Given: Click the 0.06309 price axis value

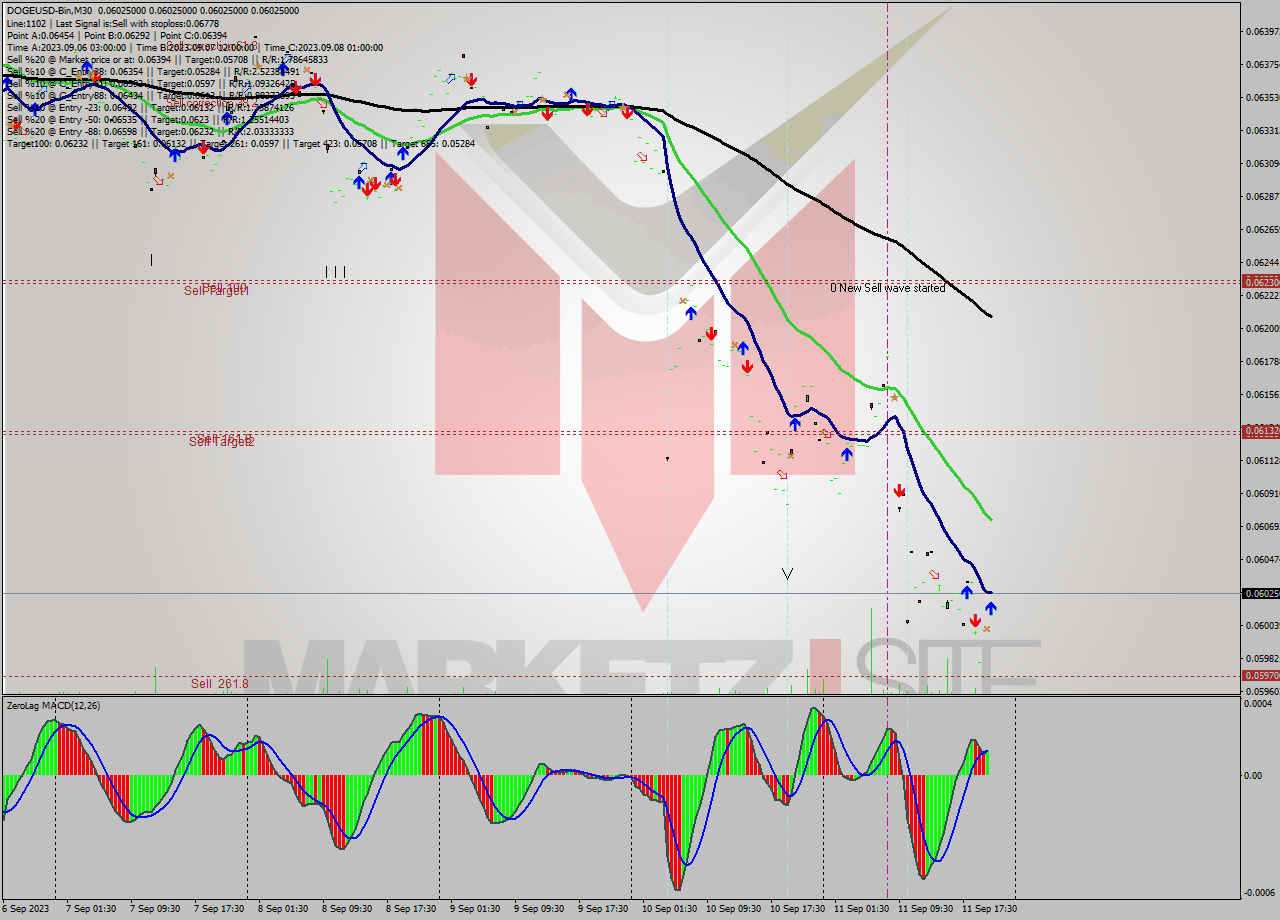Looking at the screenshot, I should tap(1262, 163).
